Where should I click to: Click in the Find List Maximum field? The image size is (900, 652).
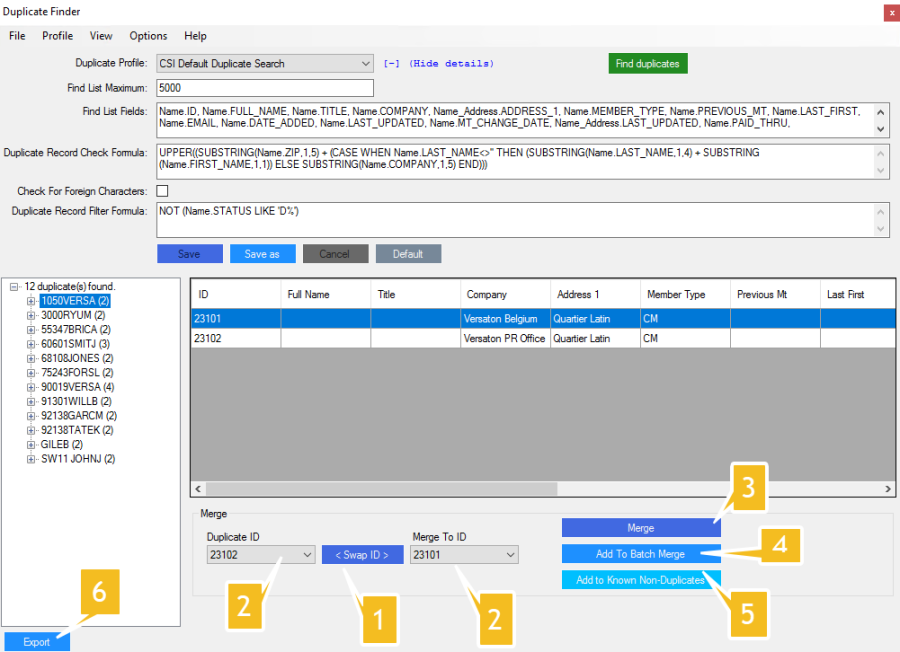pos(265,88)
